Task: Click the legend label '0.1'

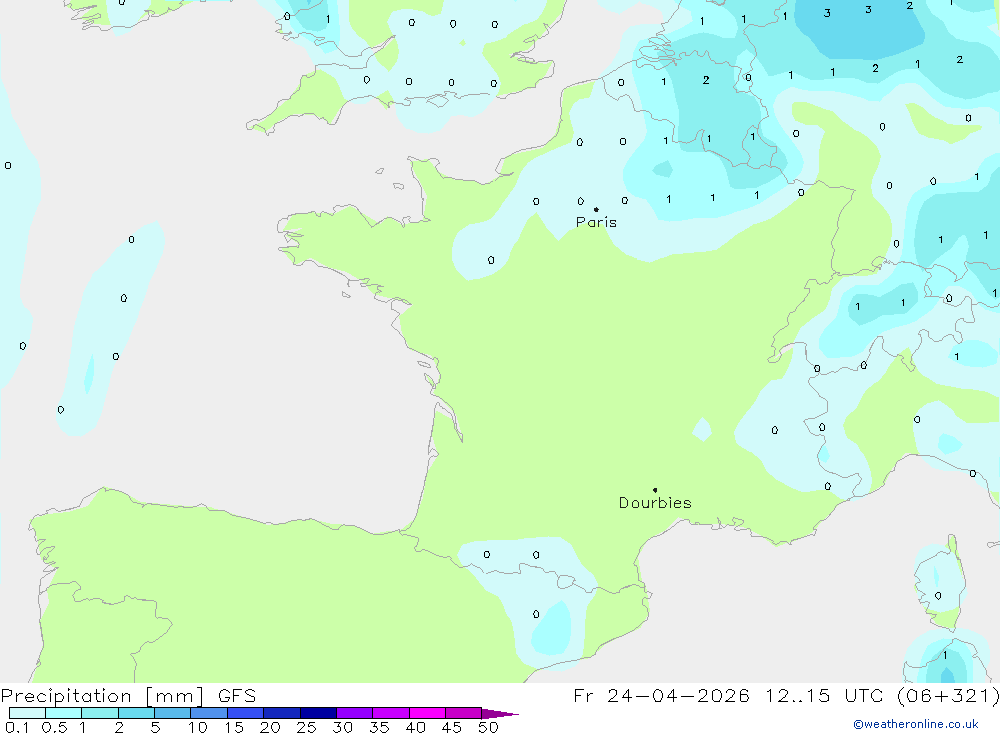Action: [17, 727]
